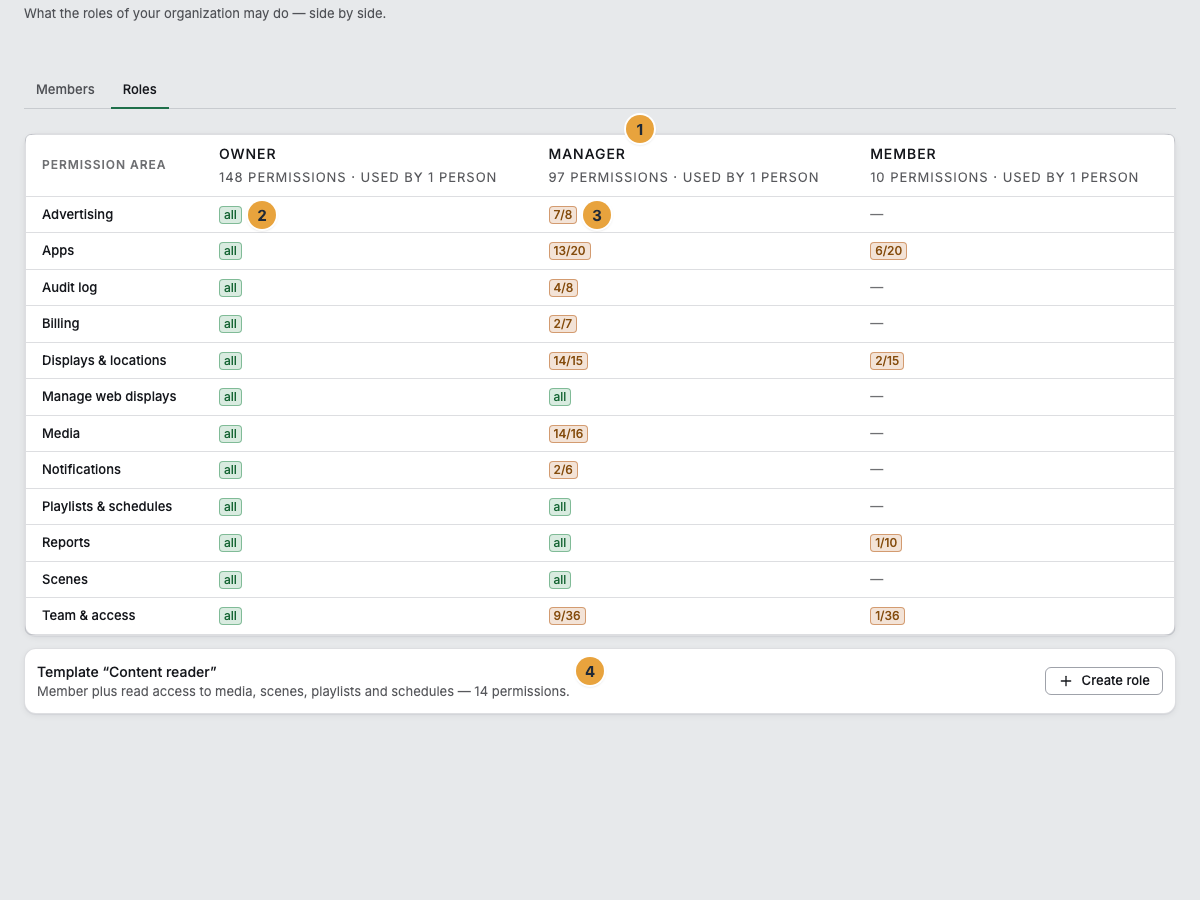Click the 4/8 Audit log badge
This screenshot has width=1200, height=900.
pyautogui.click(x=563, y=288)
